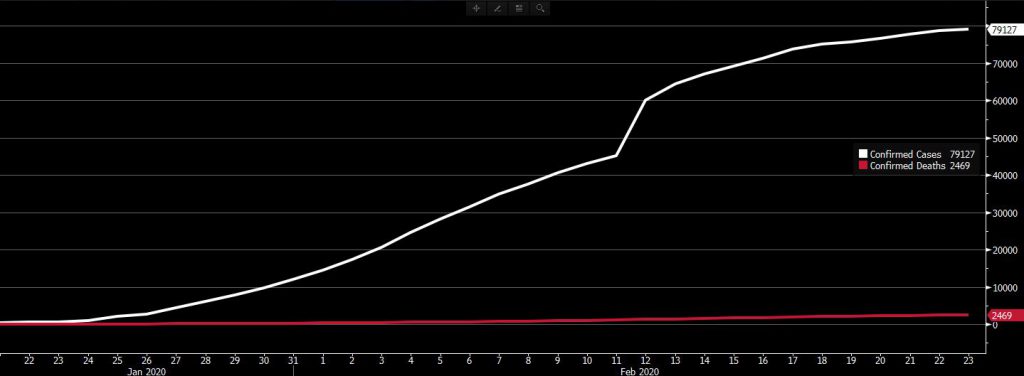Click the 0 y-axis label
Screen dimensions: 1024x376
[x=995, y=325]
